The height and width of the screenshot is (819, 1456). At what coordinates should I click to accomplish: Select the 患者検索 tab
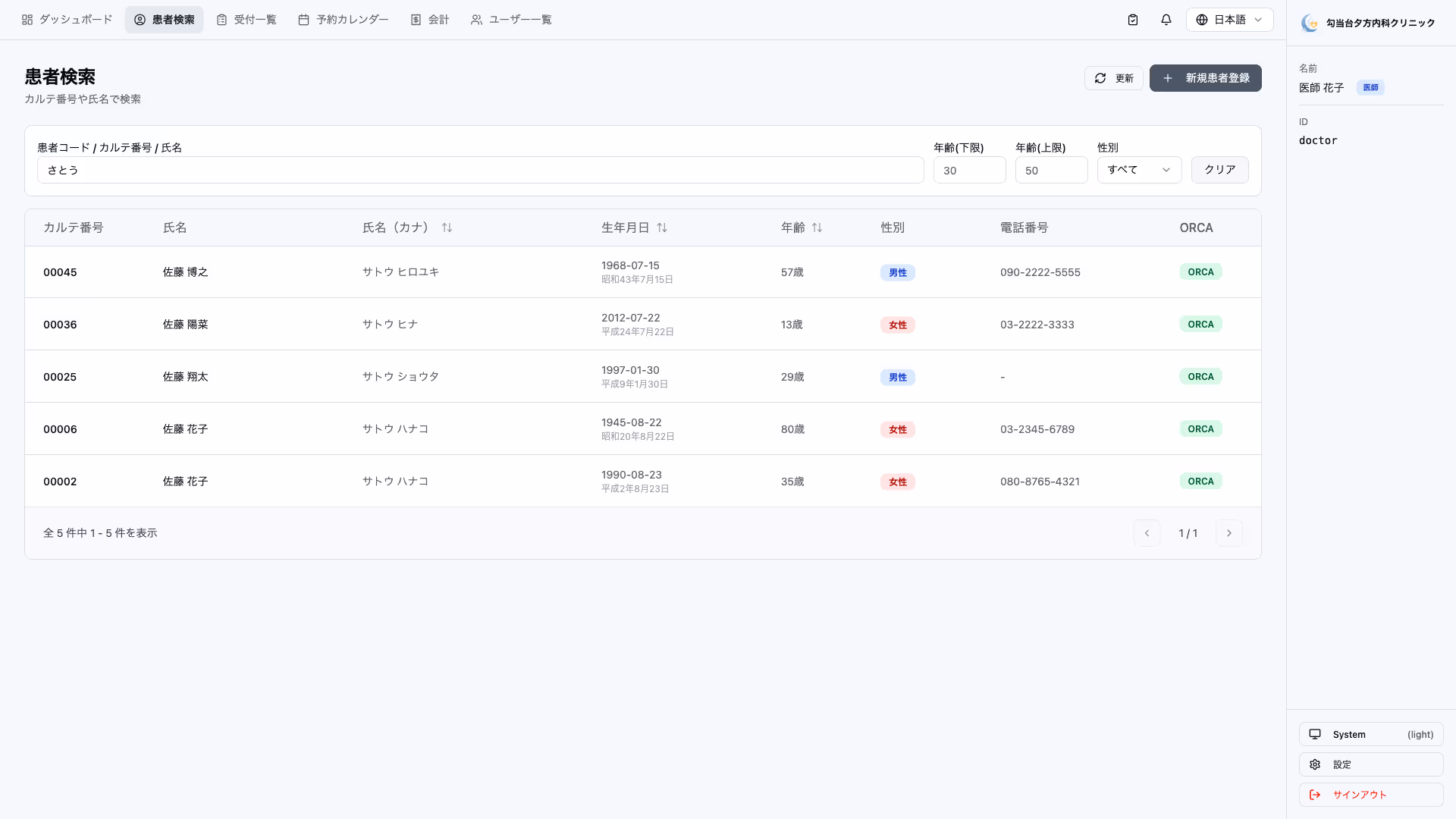tap(165, 20)
